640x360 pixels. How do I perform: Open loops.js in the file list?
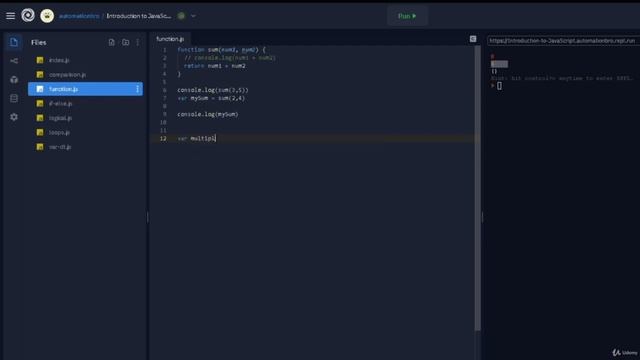click(x=85, y=132)
